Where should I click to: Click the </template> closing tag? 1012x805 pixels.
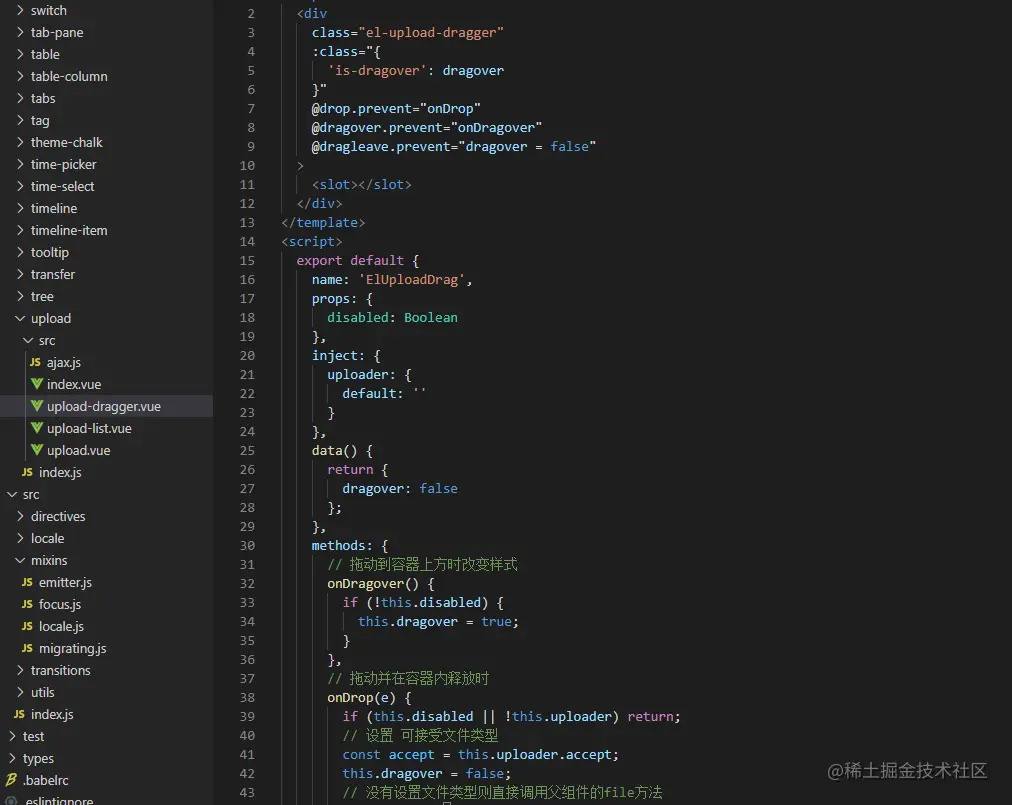(323, 223)
